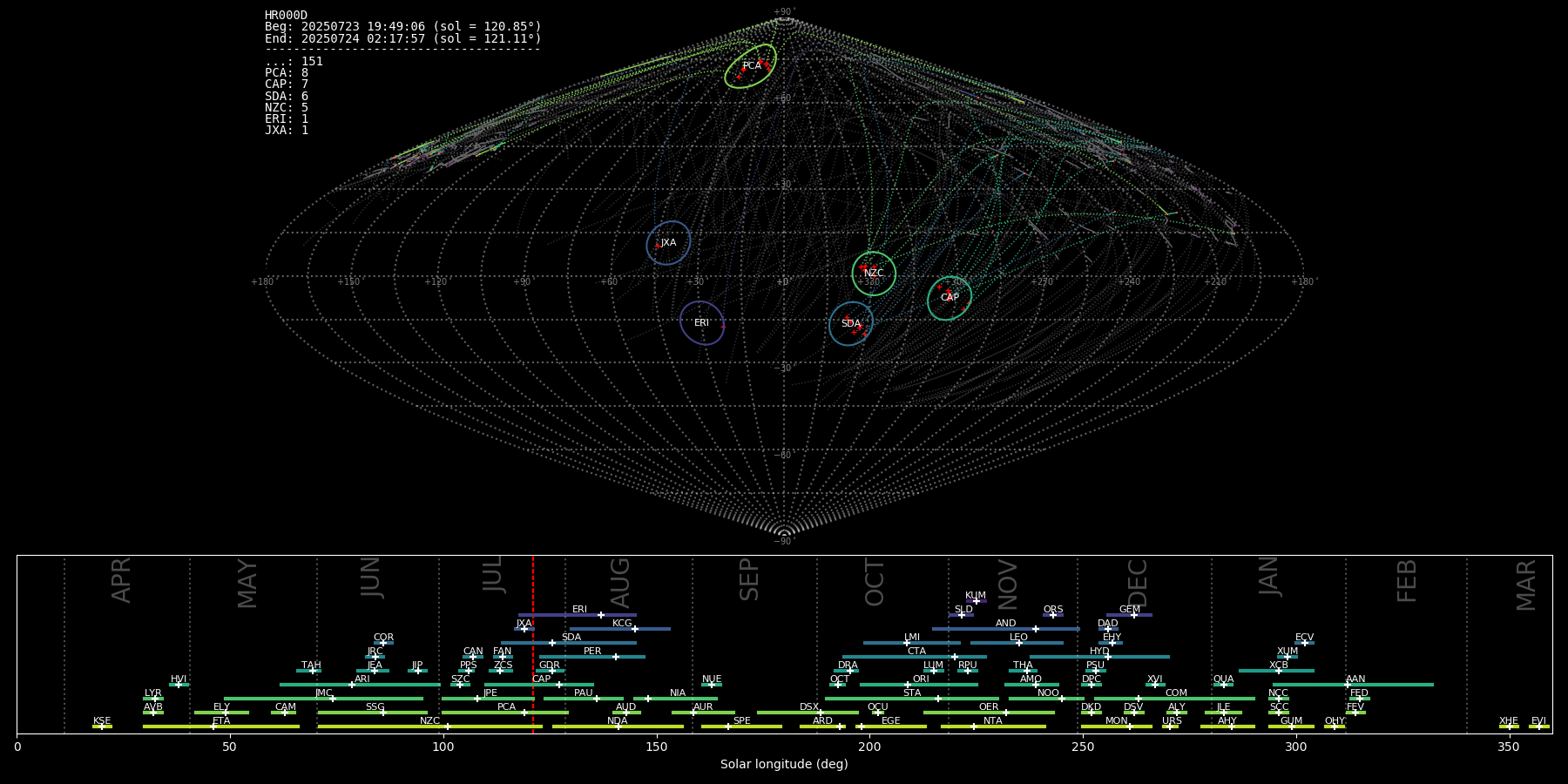1568x784 pixels.
Task: Click the JXA shower bar in the timeline
Action: click(x=524, y=629)
